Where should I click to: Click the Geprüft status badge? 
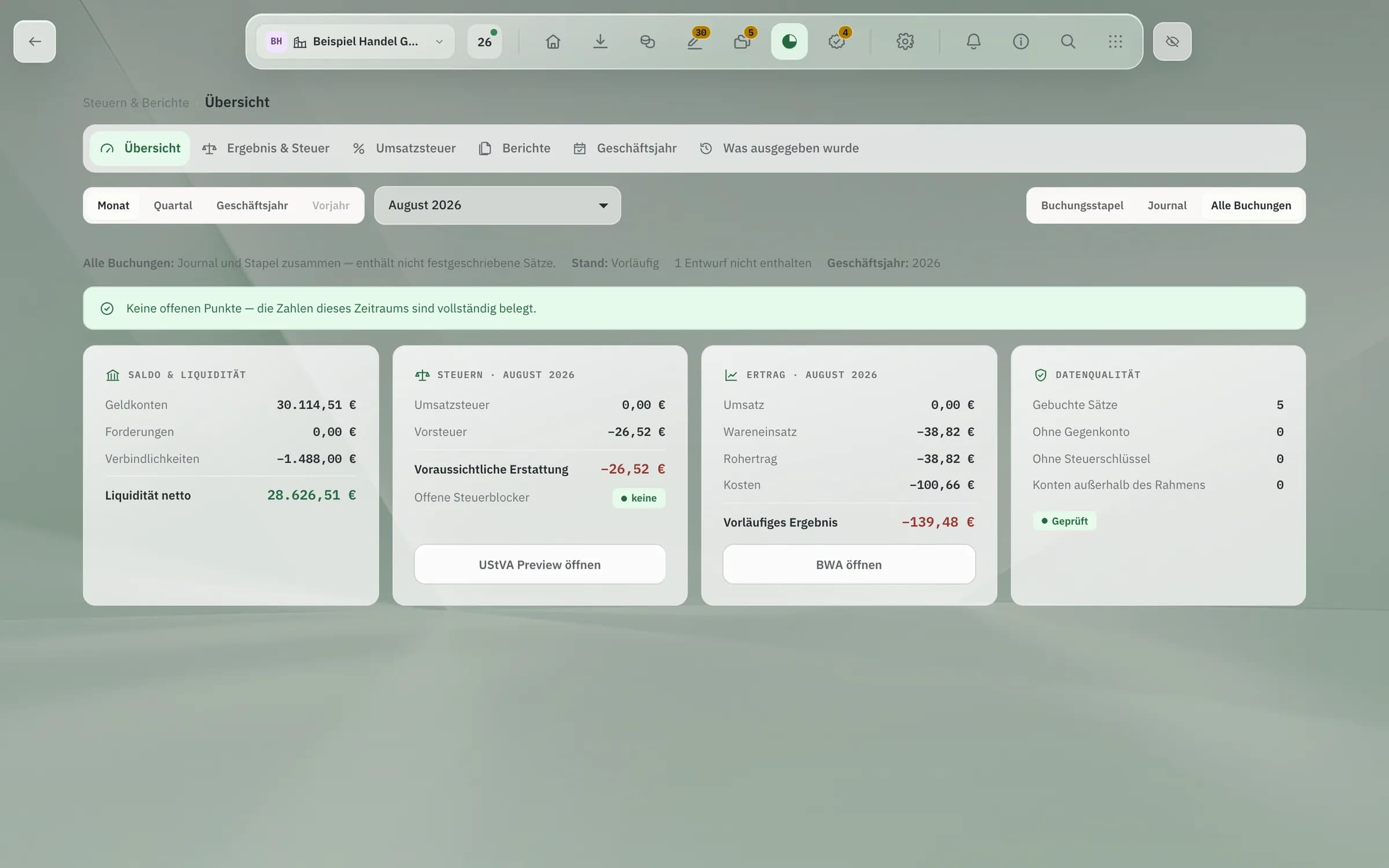[1065, 521]
